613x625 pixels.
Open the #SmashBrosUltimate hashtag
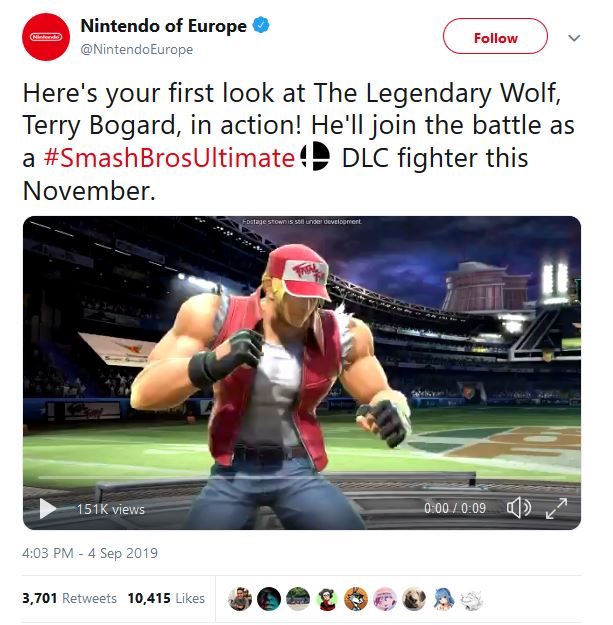pyautogui.click(x=169, y=158)
